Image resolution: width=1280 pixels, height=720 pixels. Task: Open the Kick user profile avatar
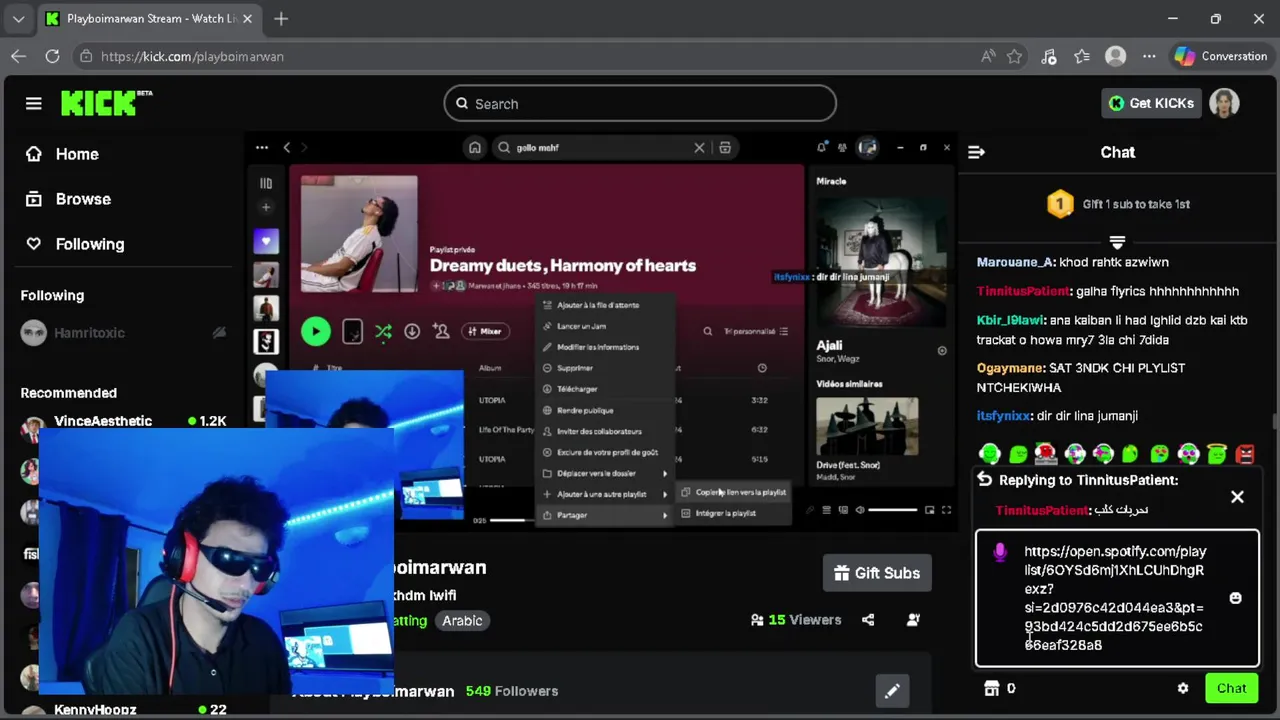(x=1224, y=103)
